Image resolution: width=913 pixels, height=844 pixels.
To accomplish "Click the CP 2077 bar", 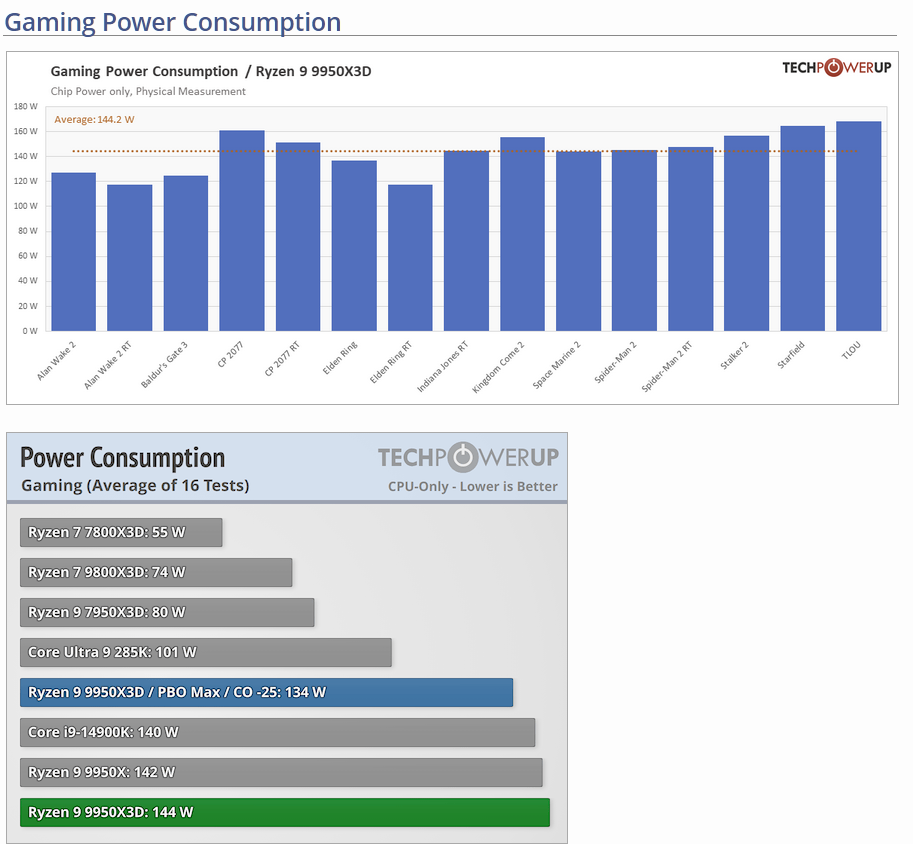I will (x=242, y=231).
